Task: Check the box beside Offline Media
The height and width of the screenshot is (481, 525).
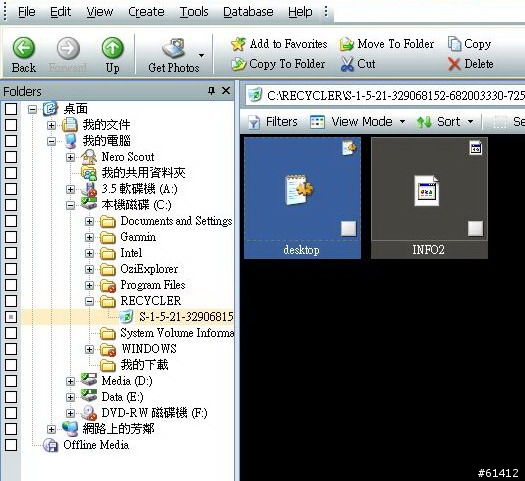Action: (11, 445)
